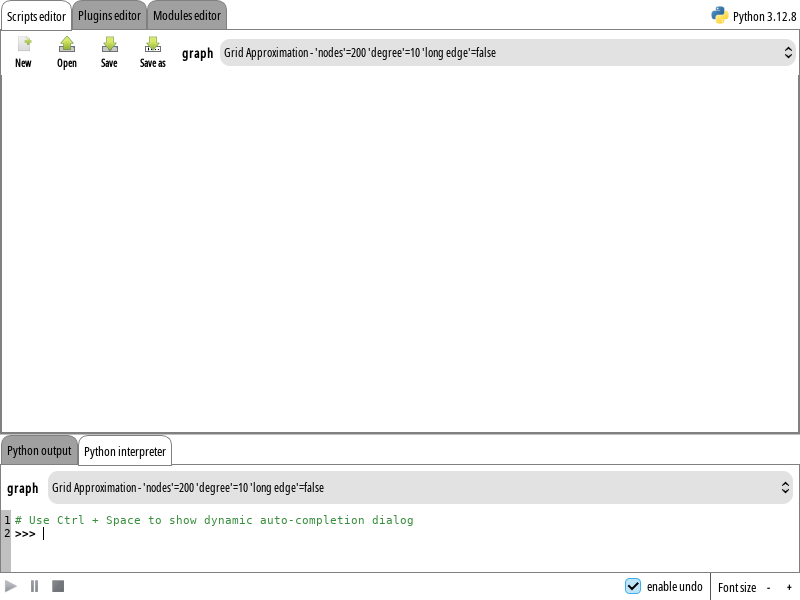Increase font size with the plus button
The height and width of the screenshot is (600, 800).
(789, 587)
